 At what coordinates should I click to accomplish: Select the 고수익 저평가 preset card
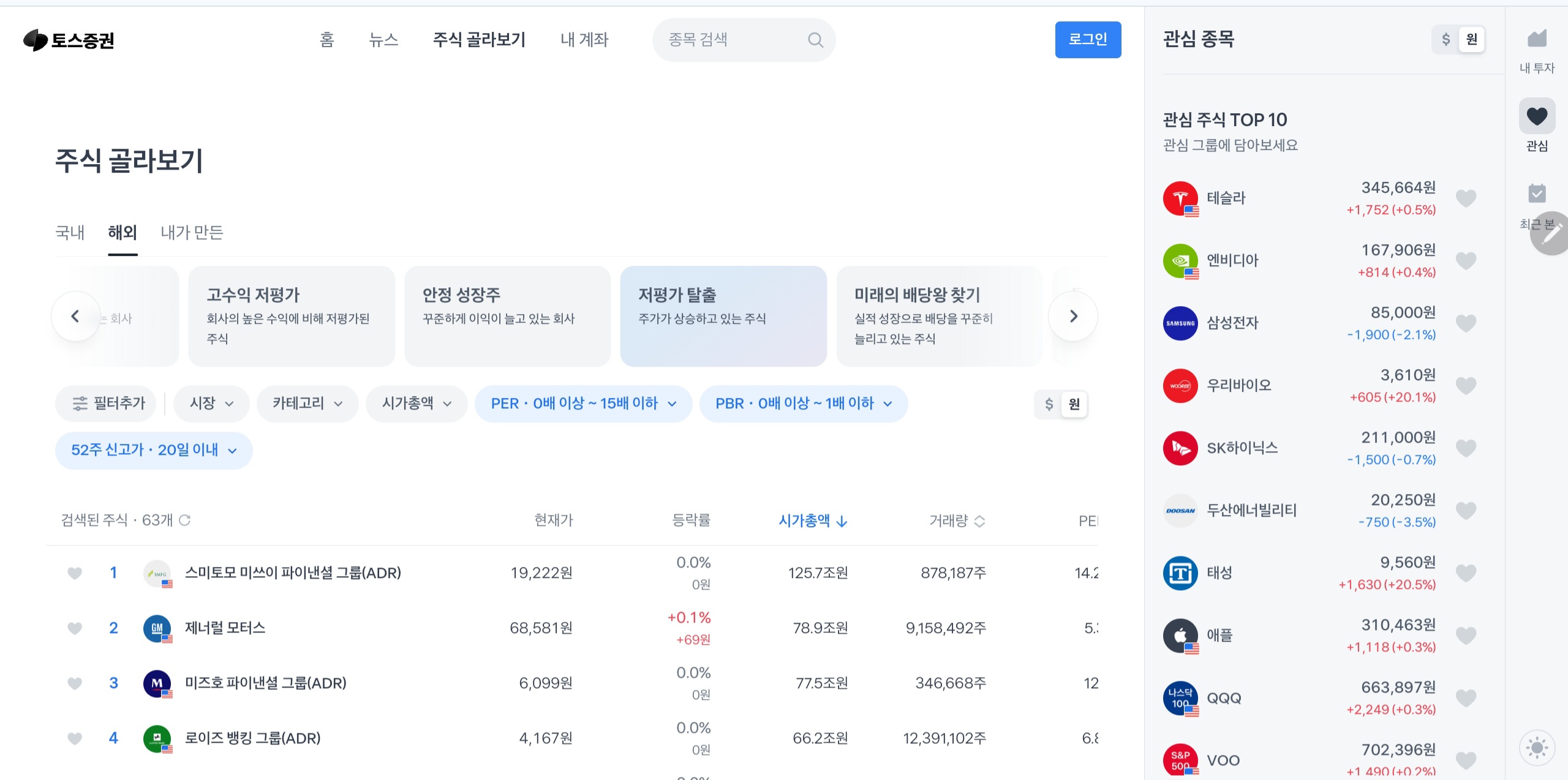coord(292,316)
